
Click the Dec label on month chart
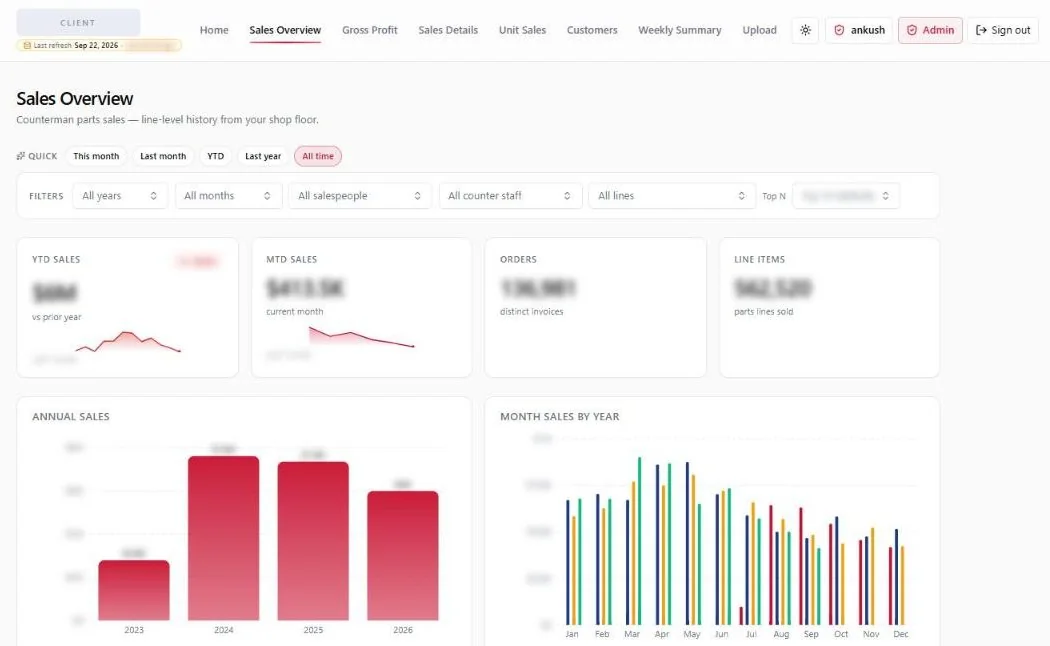click(x=901, y=634)
